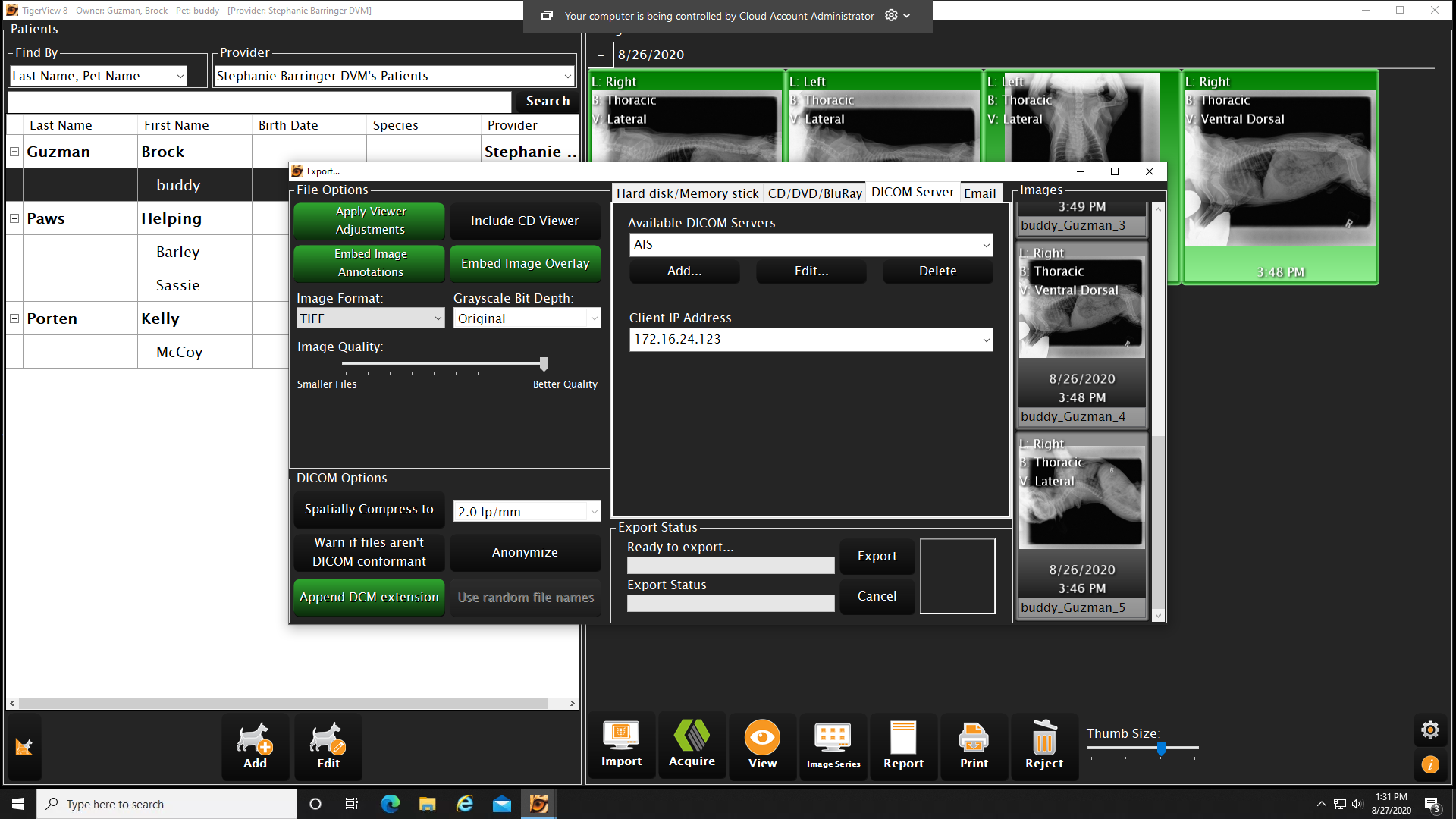This screenshot has width=1456, height=819.
Task: Switch to the CD/DVD/BluRay tab
Action: 814,193
